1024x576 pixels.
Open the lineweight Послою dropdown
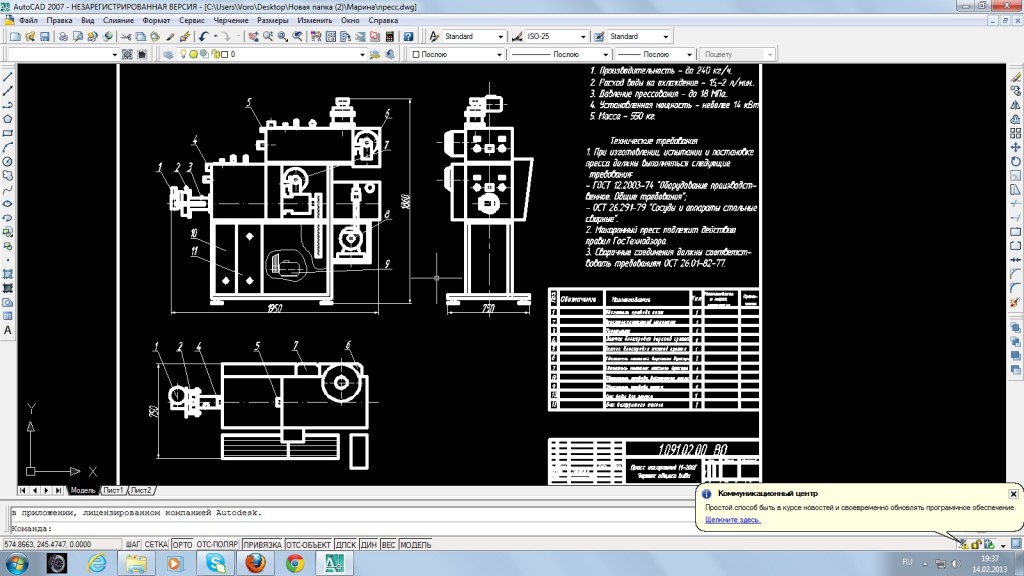[689, 54]
